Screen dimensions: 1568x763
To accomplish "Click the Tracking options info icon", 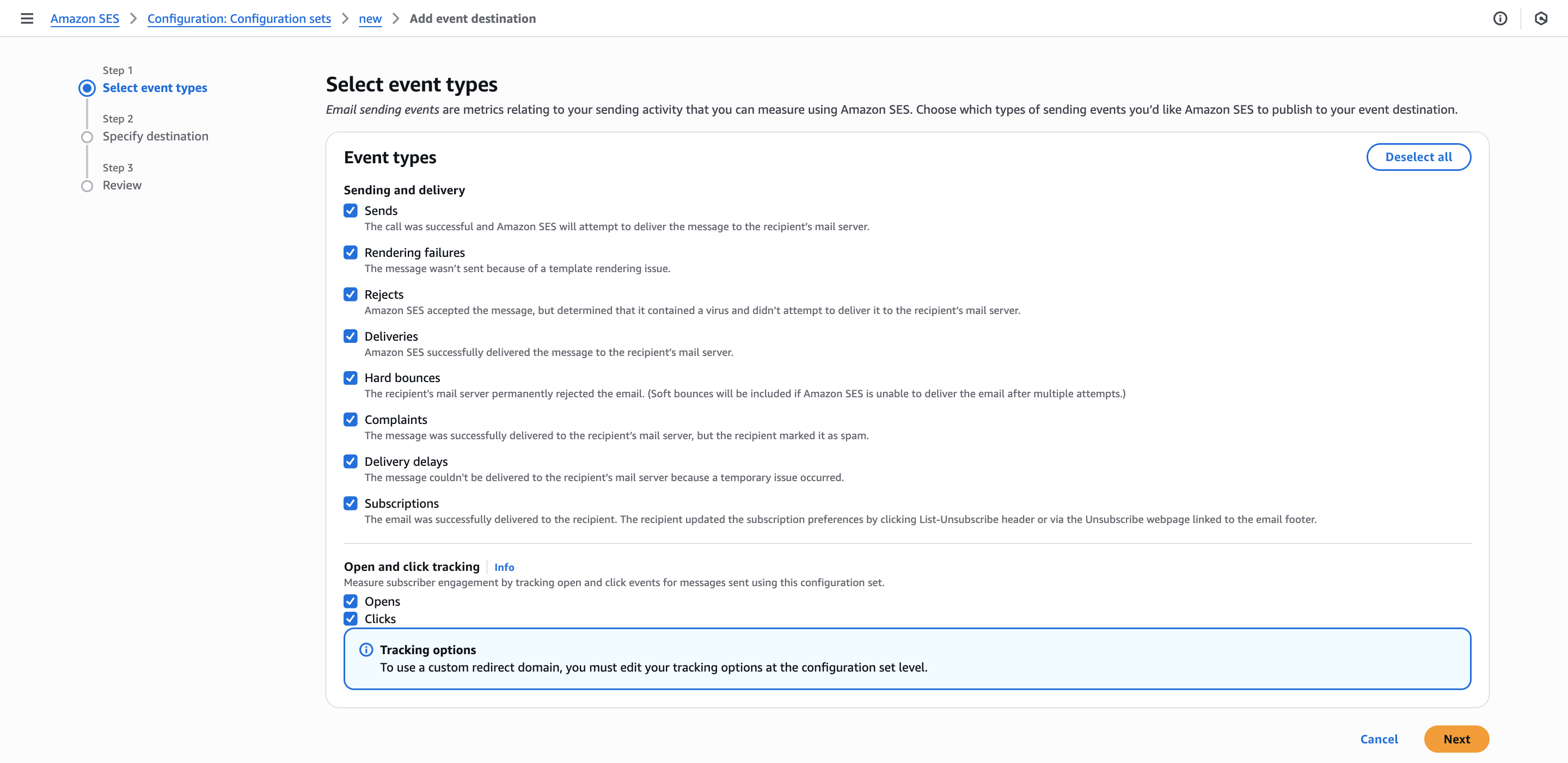I will [366, 649].
